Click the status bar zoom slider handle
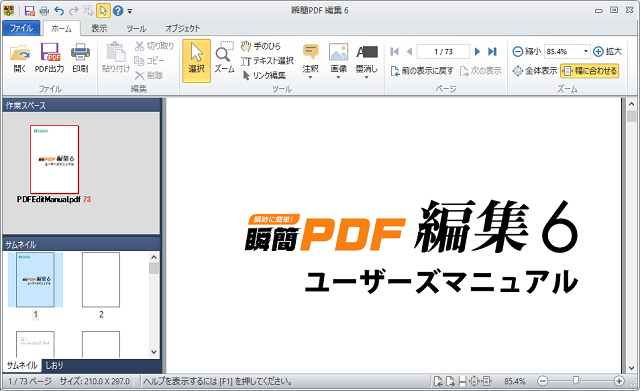Image resolution: width=640 pixels, height=391 pixels. [576, 381]
